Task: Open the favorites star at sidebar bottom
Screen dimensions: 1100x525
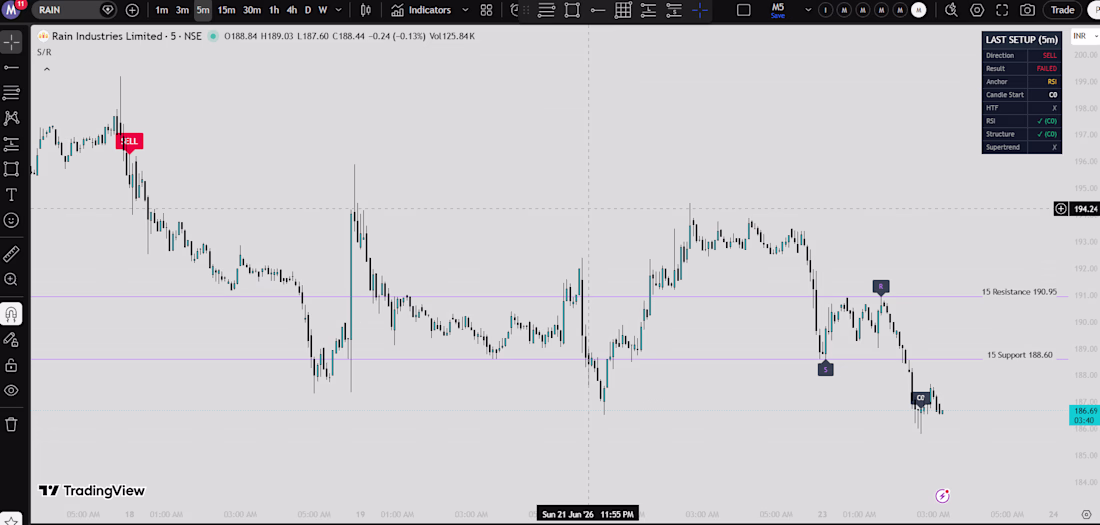Action: [x=11, y=520]
